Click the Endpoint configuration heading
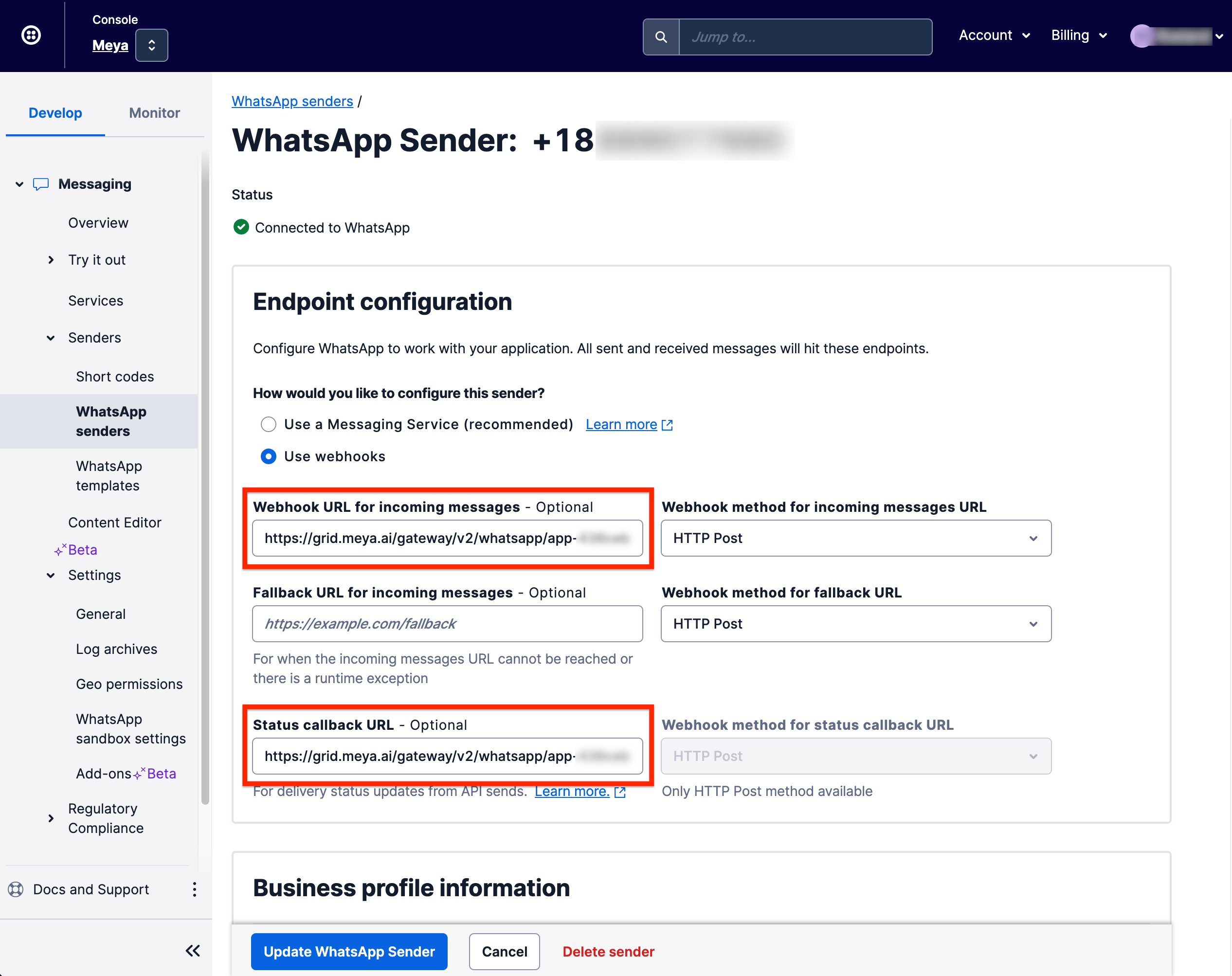The width and height of the screenshot is (1232, 976). point(382,302)
